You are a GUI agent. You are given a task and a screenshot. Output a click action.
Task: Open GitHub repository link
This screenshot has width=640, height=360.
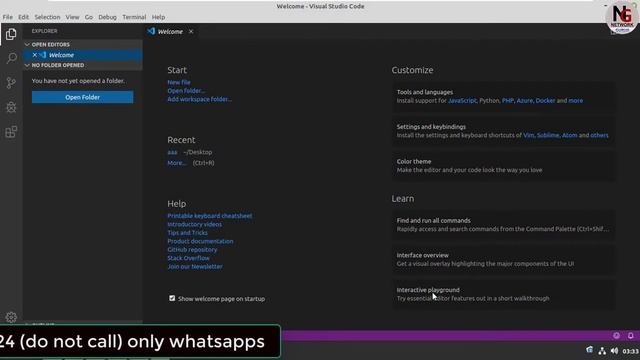click(192, 249)
